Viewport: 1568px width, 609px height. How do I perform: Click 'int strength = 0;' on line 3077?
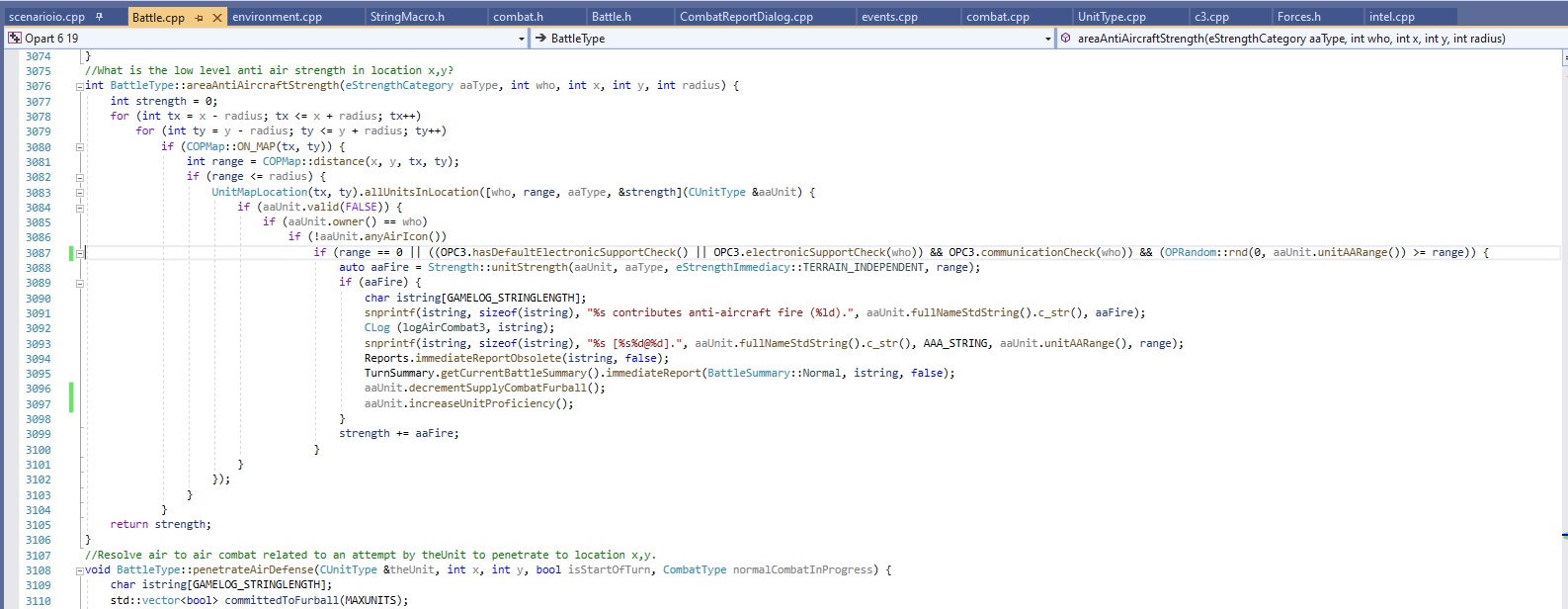(x=164, y=101)
